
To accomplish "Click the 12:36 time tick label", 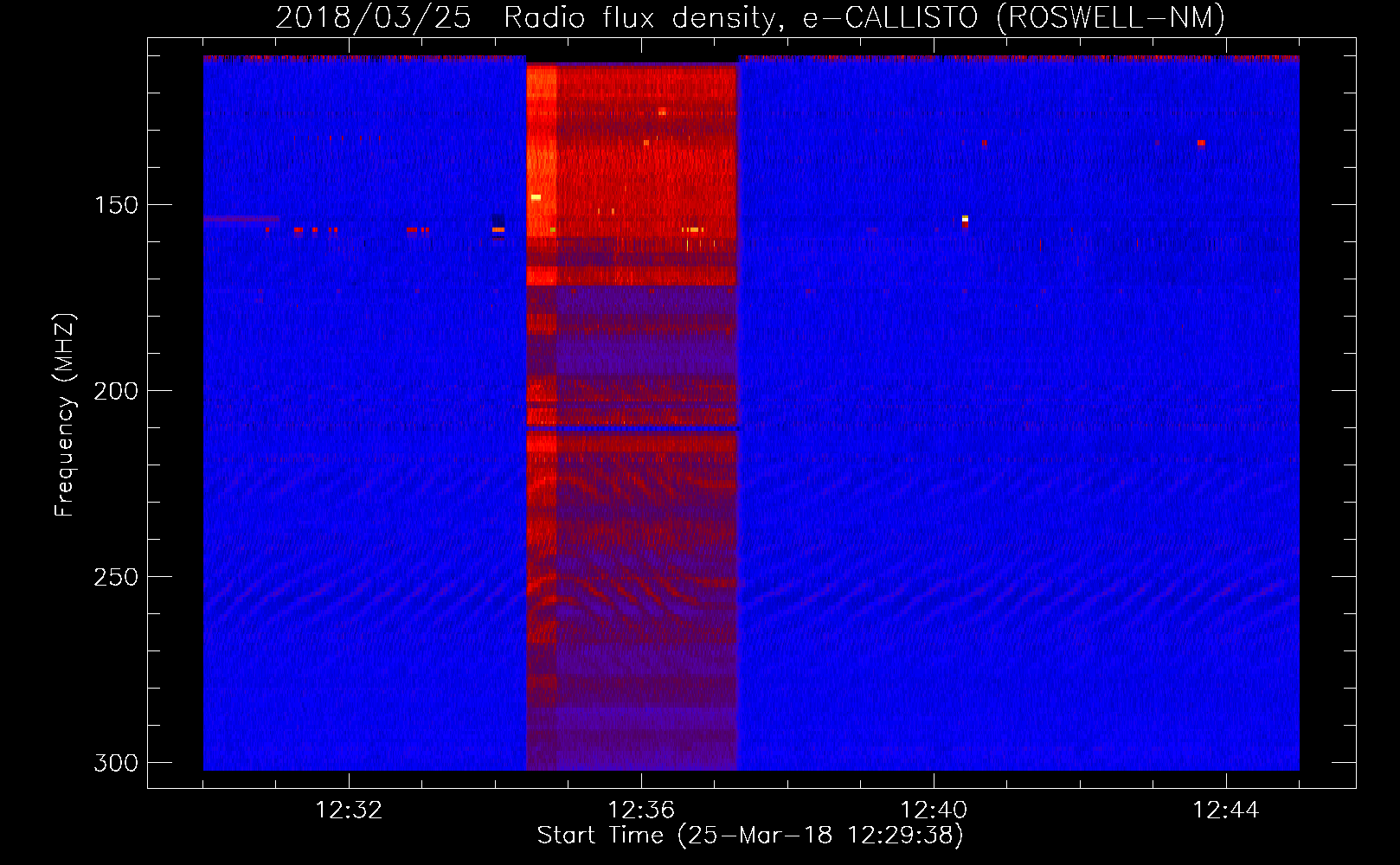I will (x=641, y=811).
